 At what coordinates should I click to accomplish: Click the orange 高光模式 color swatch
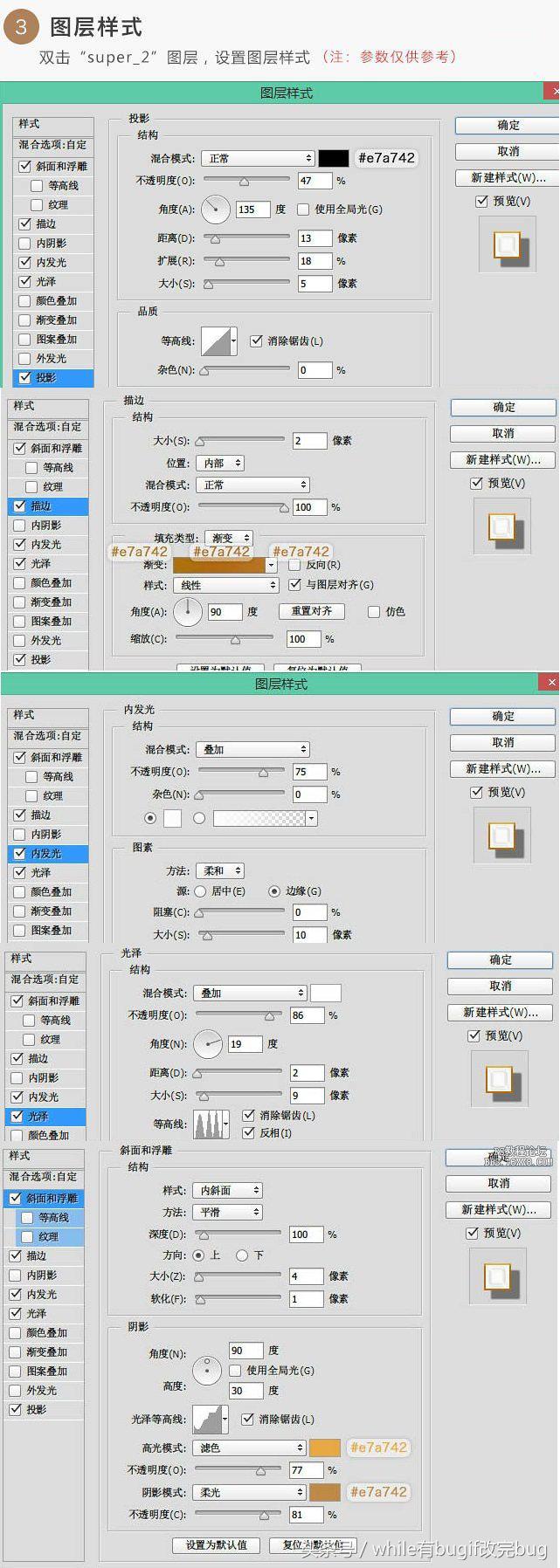(324, 1448)
